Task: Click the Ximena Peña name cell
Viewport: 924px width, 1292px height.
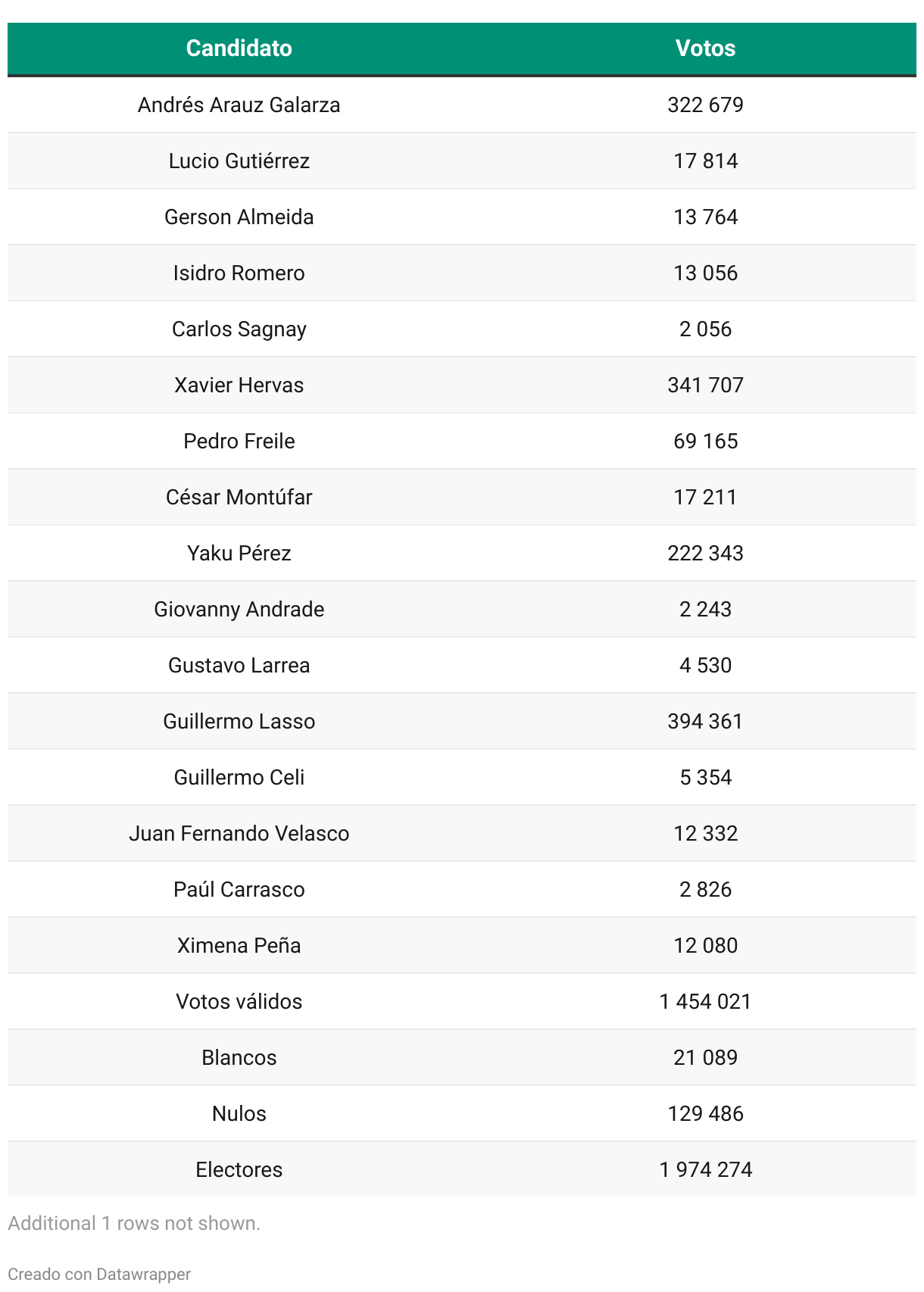Action: (x=239, y=945)
